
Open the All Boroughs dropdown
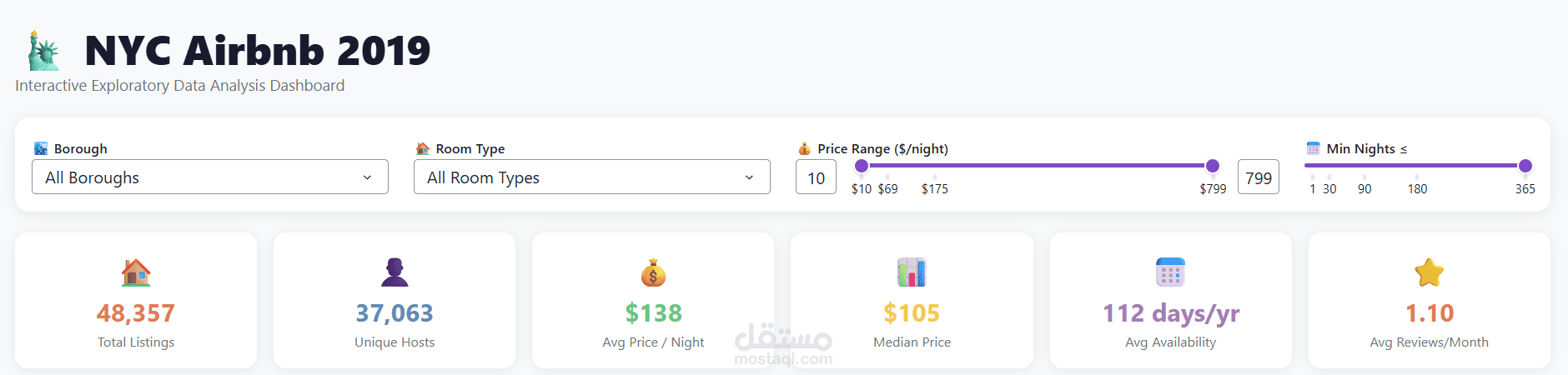click(x=210, y=177)
